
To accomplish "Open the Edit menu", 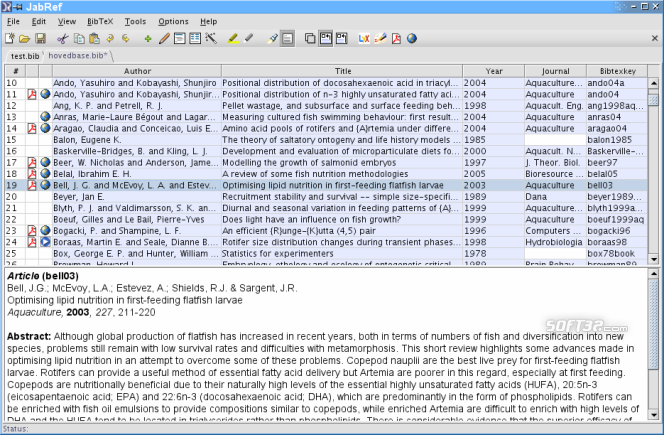I will (39, 22).
